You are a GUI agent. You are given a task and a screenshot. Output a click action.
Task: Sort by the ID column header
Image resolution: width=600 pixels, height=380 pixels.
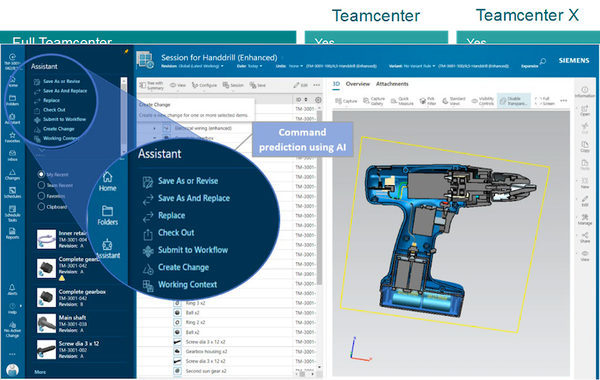(x=302, y=99)
